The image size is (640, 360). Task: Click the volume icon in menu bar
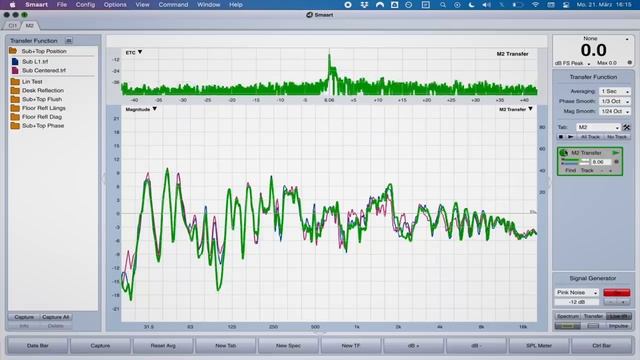pos(487,5)
